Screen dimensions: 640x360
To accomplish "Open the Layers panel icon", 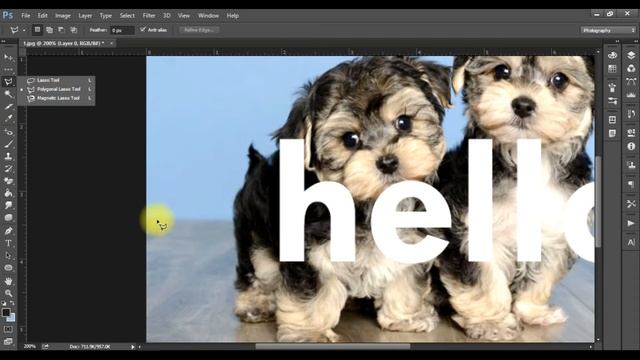I will [631, 55].
